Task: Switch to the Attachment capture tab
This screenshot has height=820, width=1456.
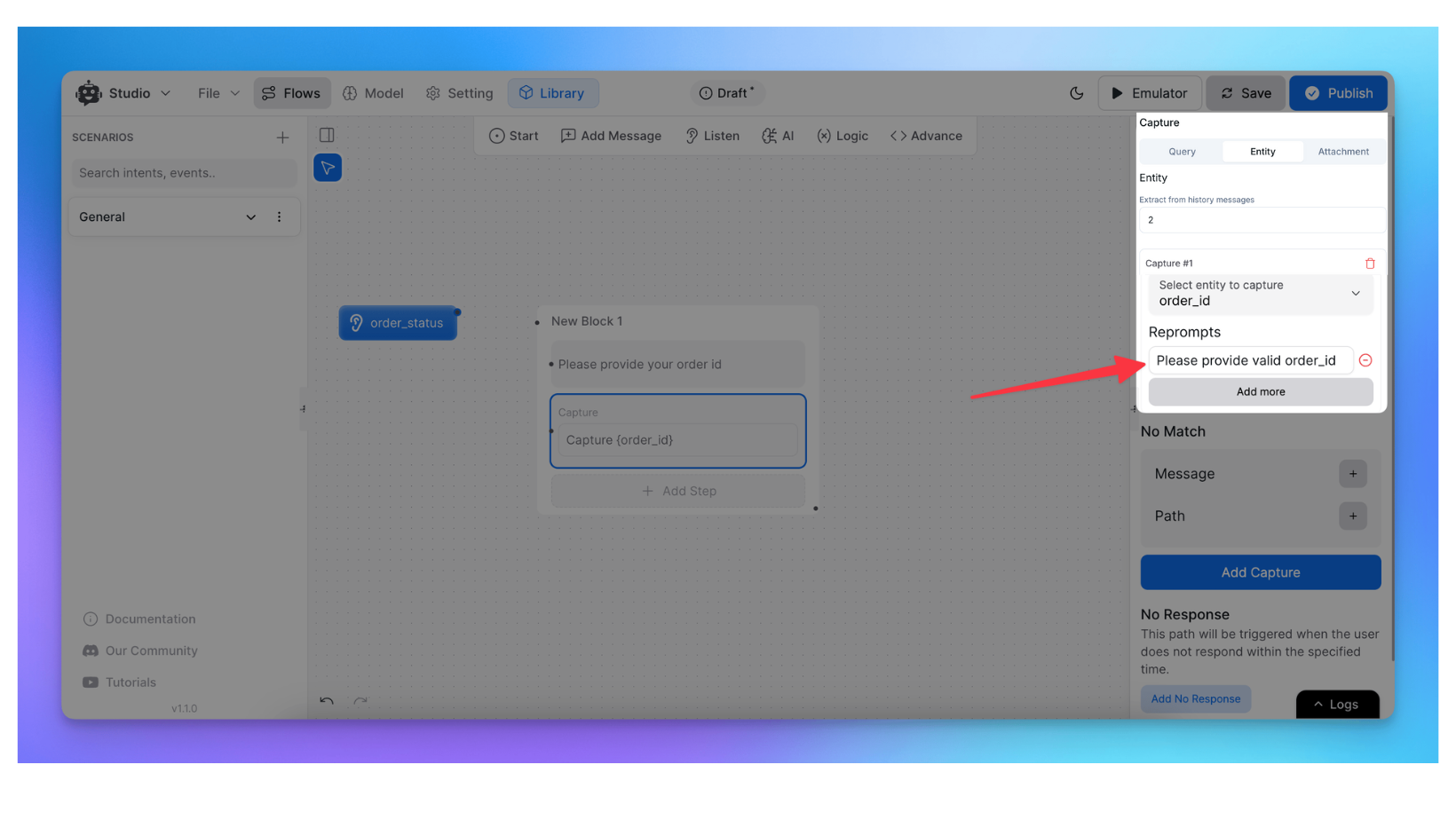Action: [x=1343, y=152]
